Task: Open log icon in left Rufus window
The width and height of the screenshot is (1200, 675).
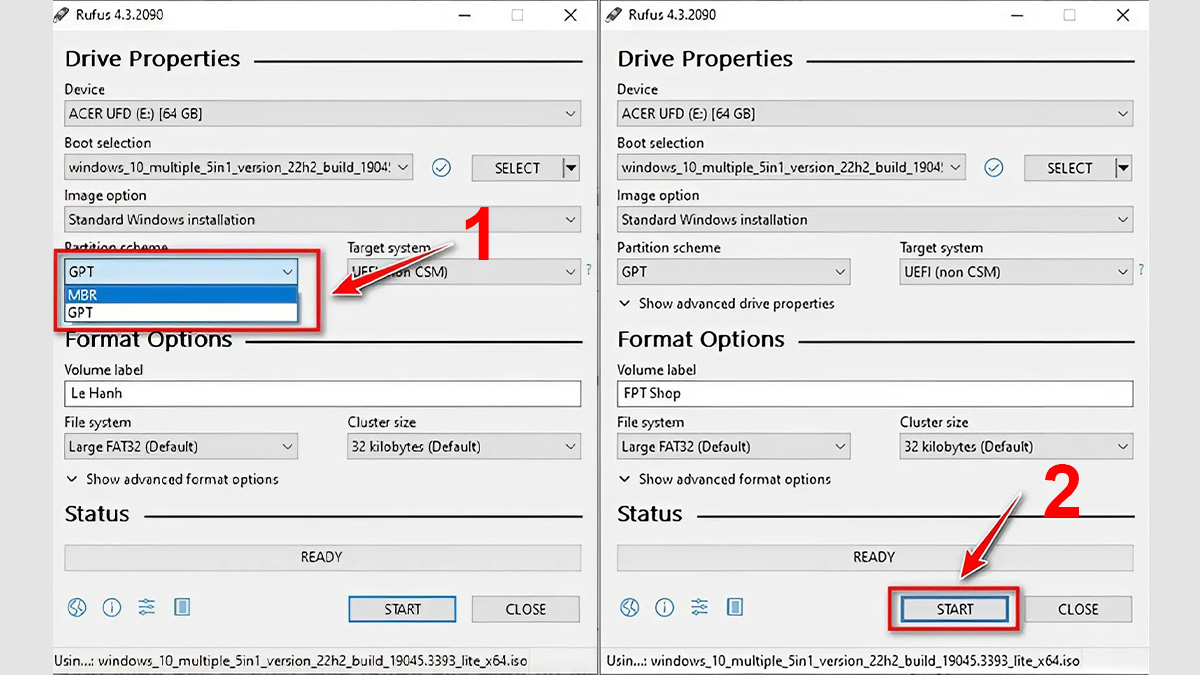Action: 182,607
